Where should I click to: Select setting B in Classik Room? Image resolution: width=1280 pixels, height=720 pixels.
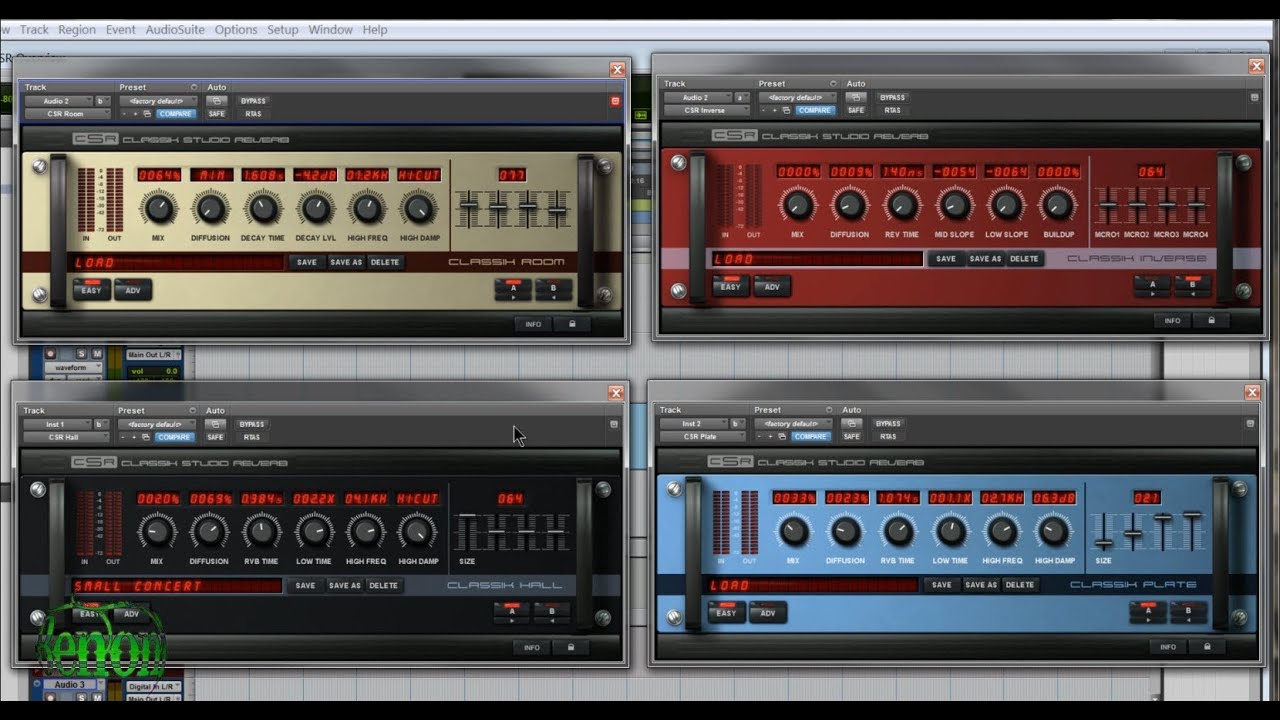552,289
